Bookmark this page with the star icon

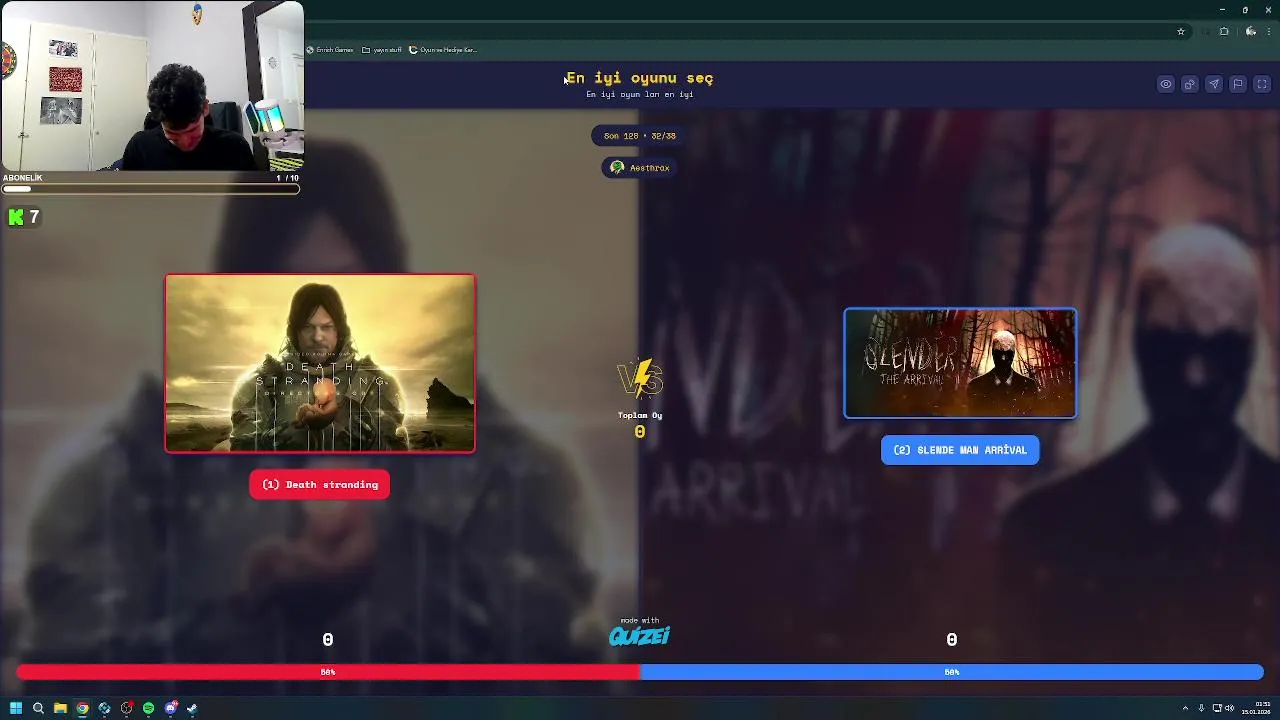pos(1181,31)
